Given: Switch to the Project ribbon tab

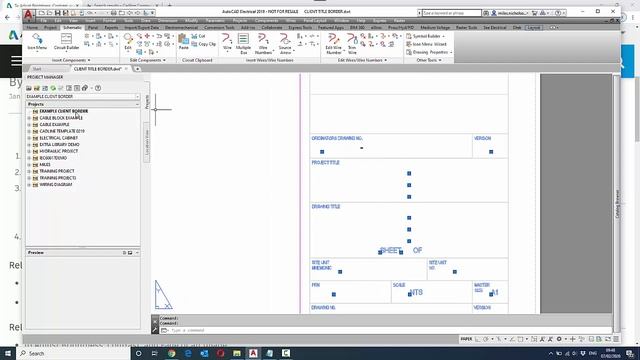Looking at the screenshot, I should tap(50, 28).
